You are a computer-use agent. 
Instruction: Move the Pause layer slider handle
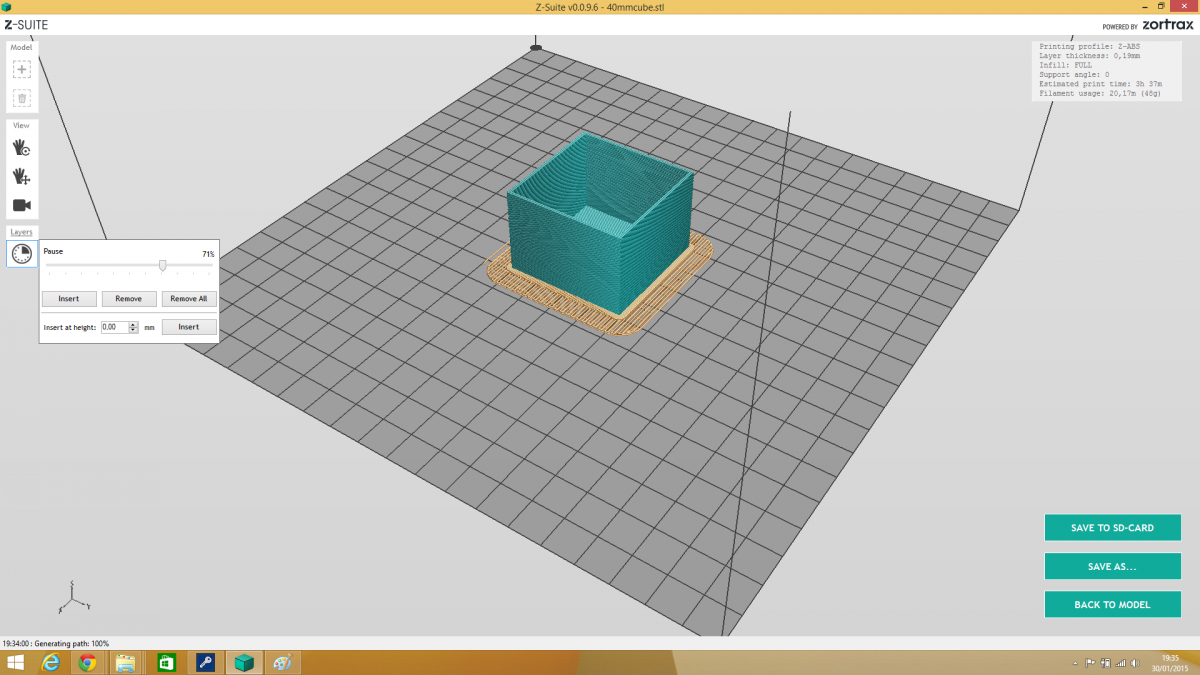click(162, 265)
